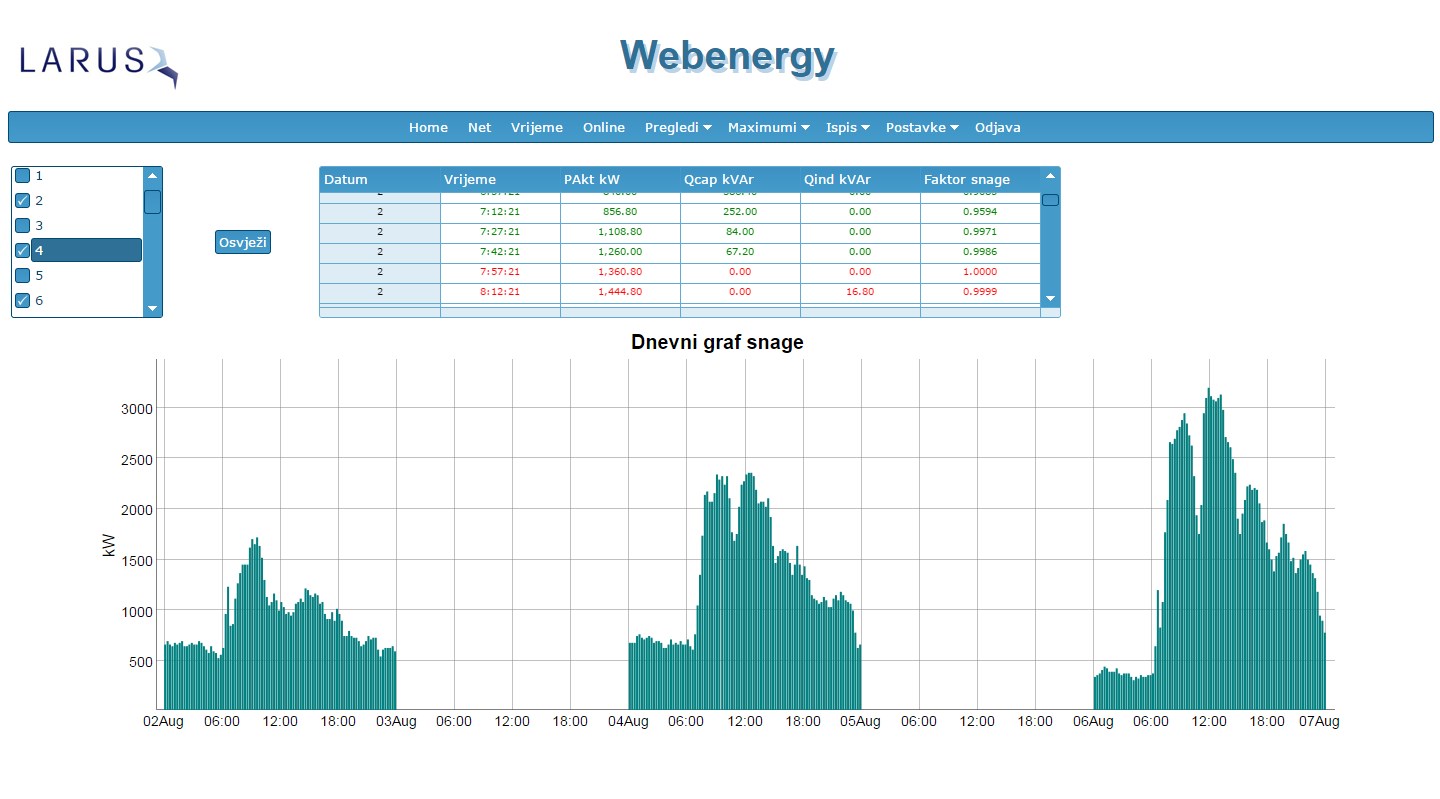Open the Postavke dropdown
Image resolution: width=1440 pixels, height=799 pixels.
tap(921, 128)
